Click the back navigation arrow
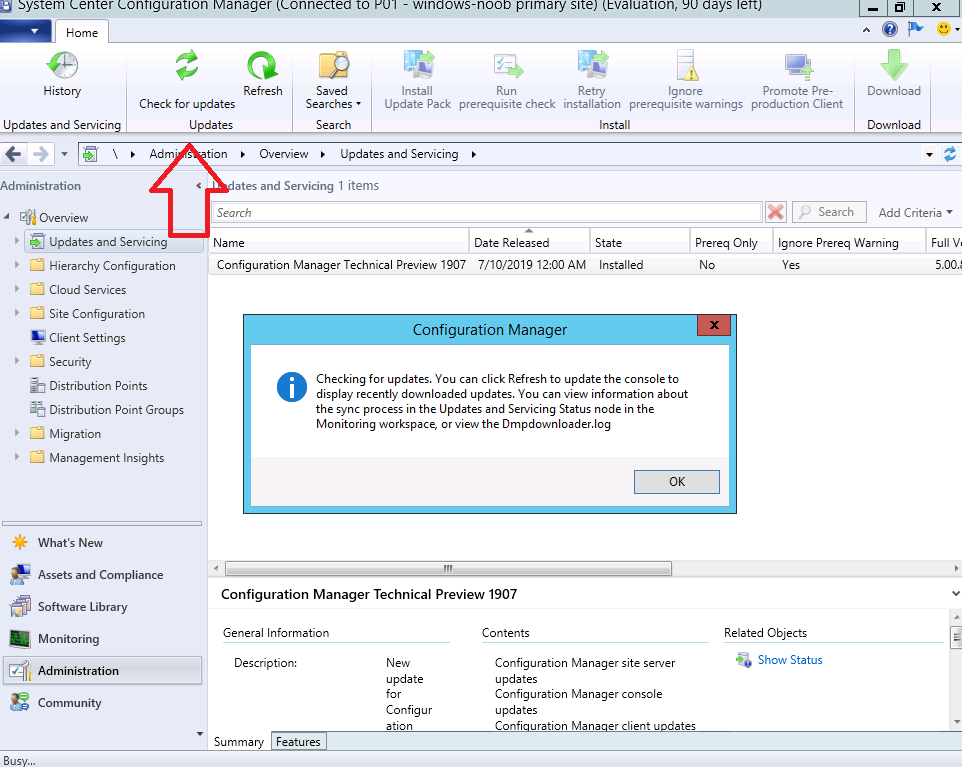The height and width of the screenshot is (767, 962). tap(13, 154)
